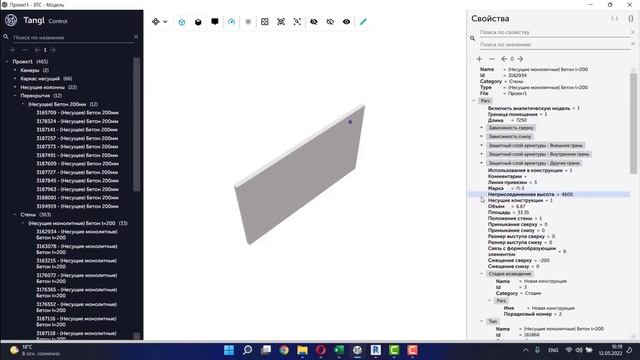Viewport: 640px width, 360px height.
Task: Expand tree levels with the left-panel plus
Action: click(x=13, y=50)
